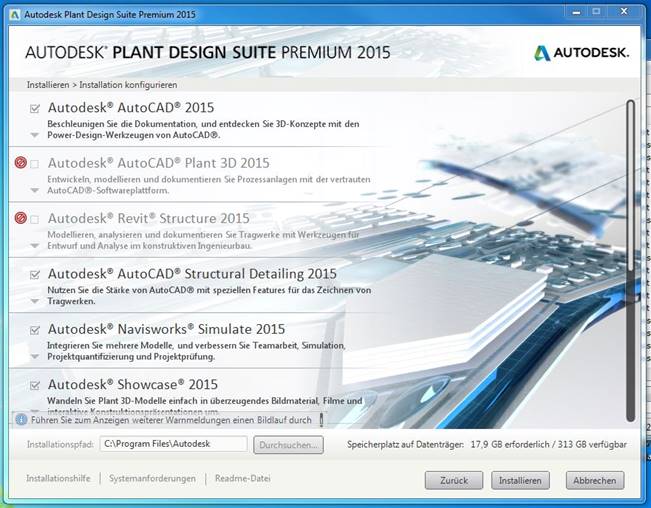Image resolution: width=651 pixels, height=508 pixels.
Task: Close the installer window
Action: [624, 12]
